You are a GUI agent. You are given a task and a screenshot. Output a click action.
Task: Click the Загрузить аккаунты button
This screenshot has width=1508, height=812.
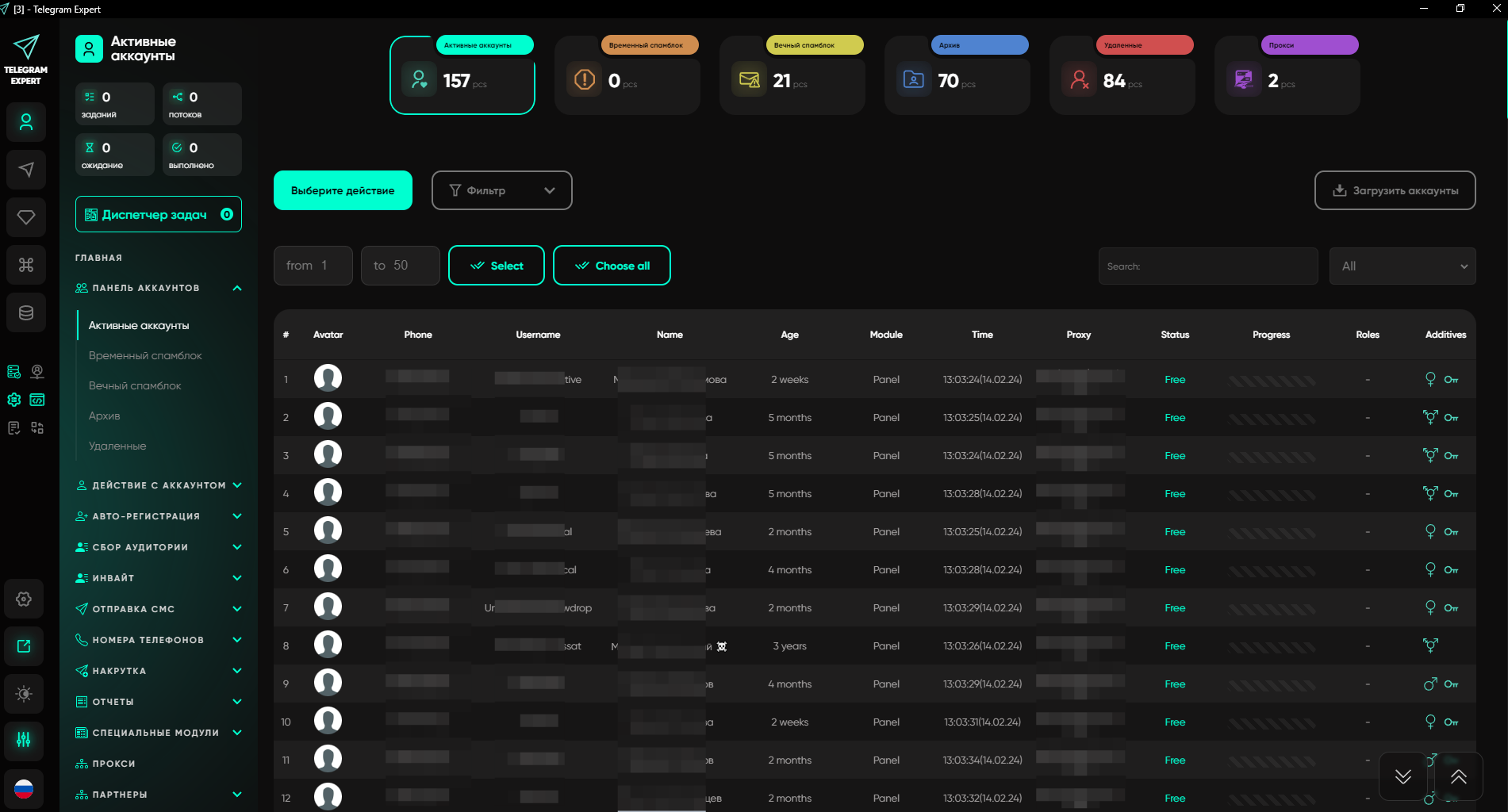click(x=1395, y=190)
